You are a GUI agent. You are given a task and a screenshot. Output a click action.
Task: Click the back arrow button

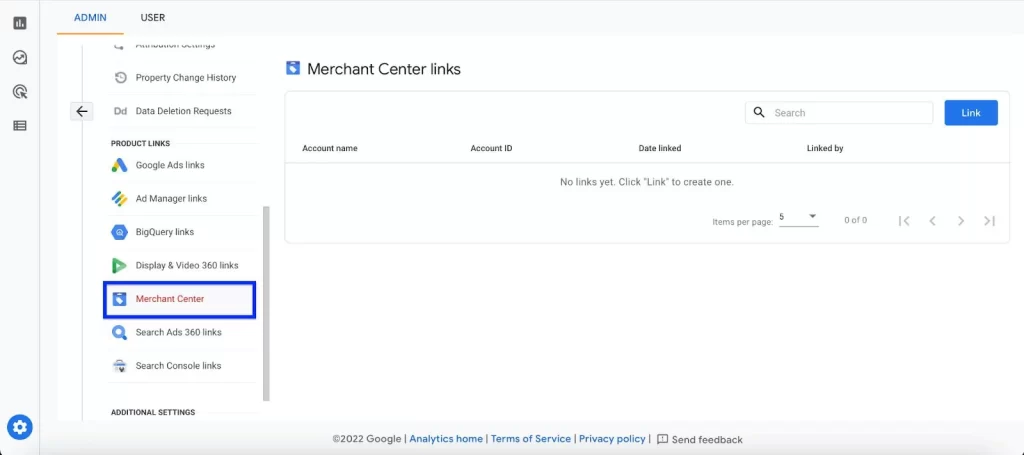click(82, 112)
